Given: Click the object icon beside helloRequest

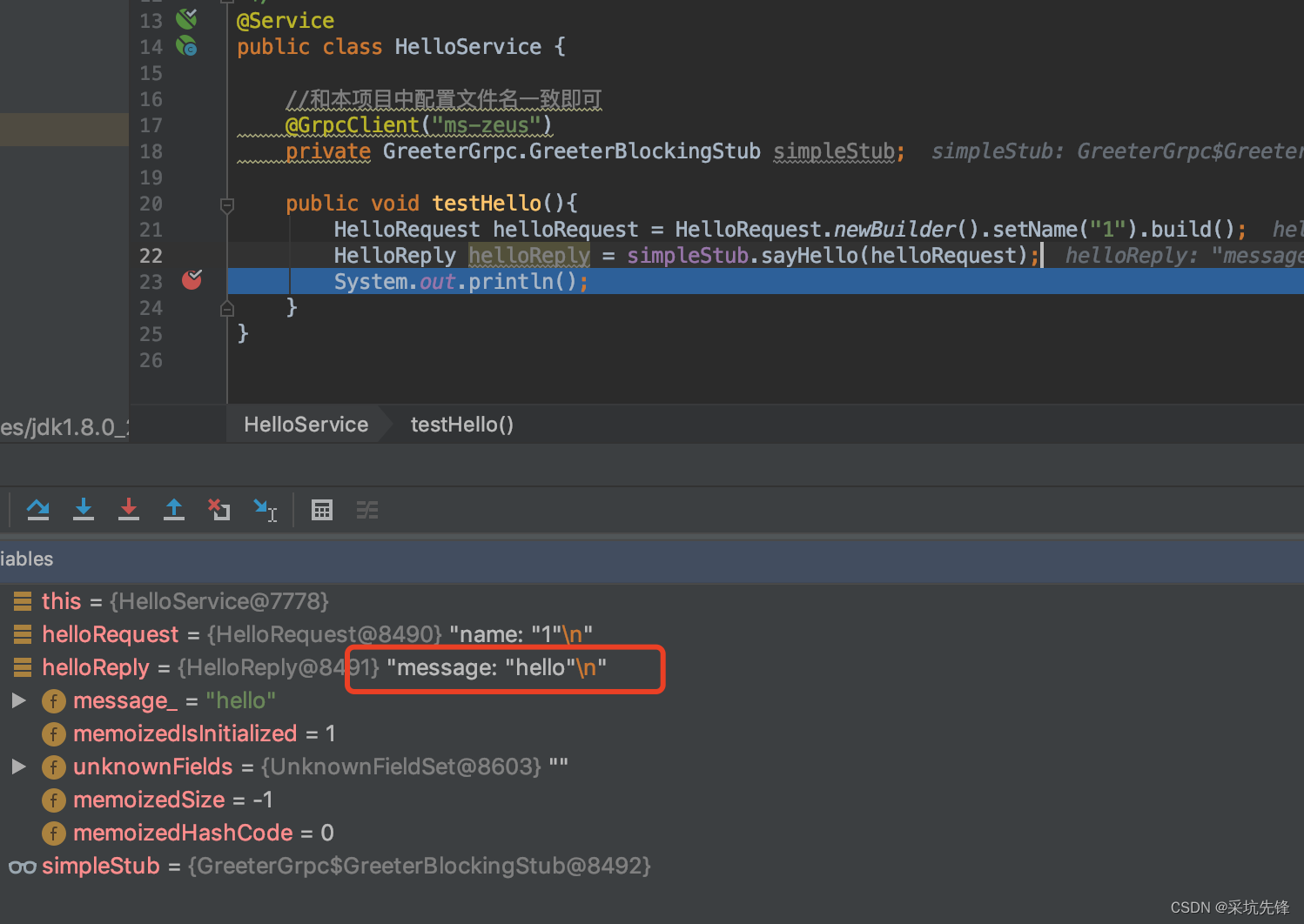Looking at the screenshot, I should click(x=23, y=634).
